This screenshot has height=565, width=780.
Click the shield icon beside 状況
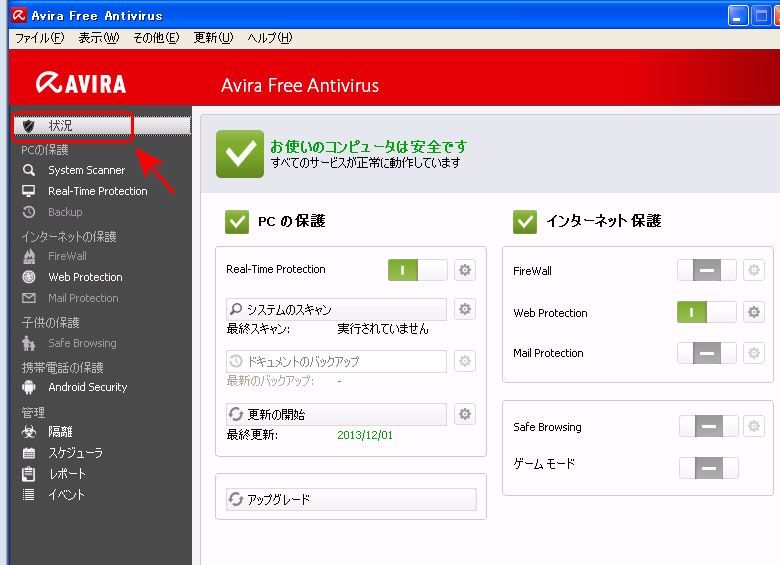(29, 126)
